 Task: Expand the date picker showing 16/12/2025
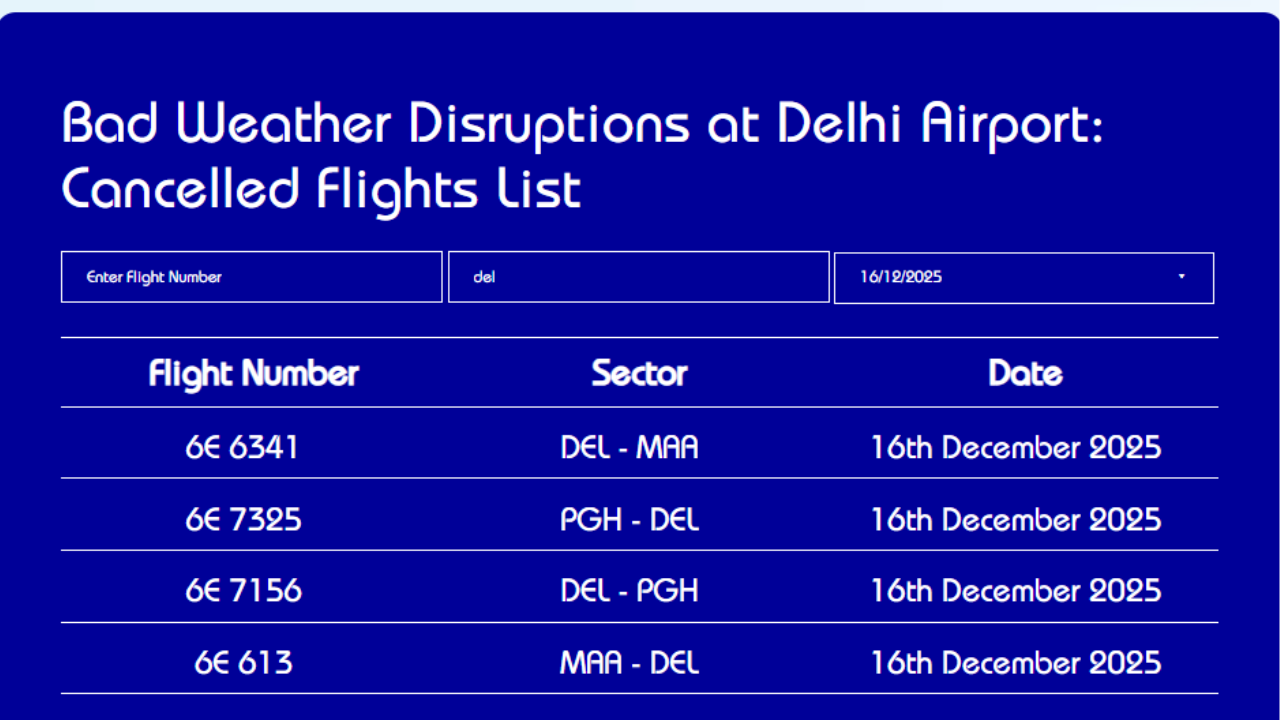point(1023,277)
